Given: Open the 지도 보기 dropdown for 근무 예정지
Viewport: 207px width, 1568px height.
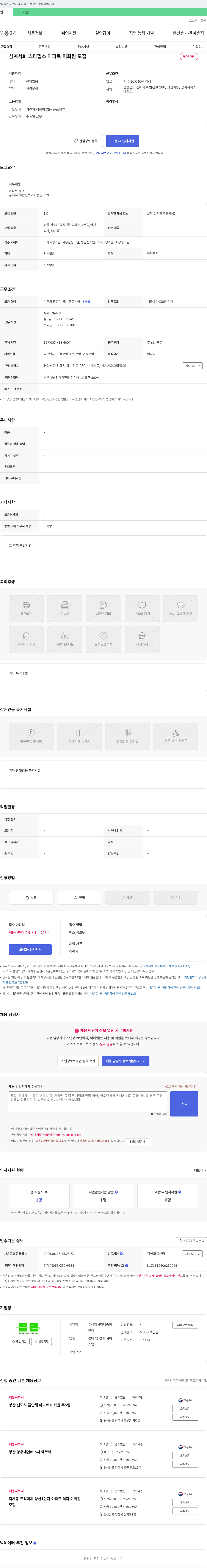Looking at the screenshot, I should click(192, 366).
